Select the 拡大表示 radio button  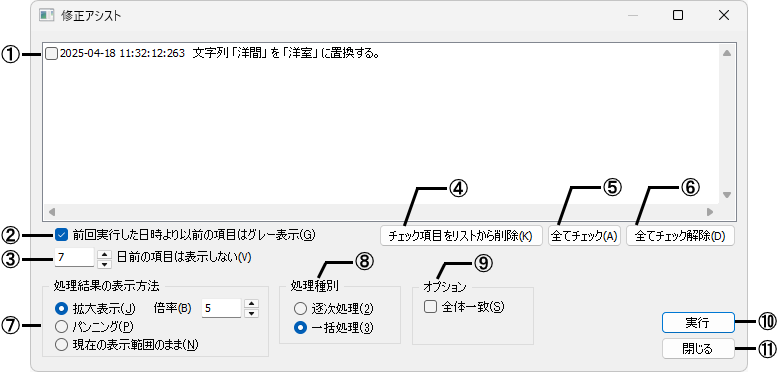pyautogui.click(x=62, y=308)
